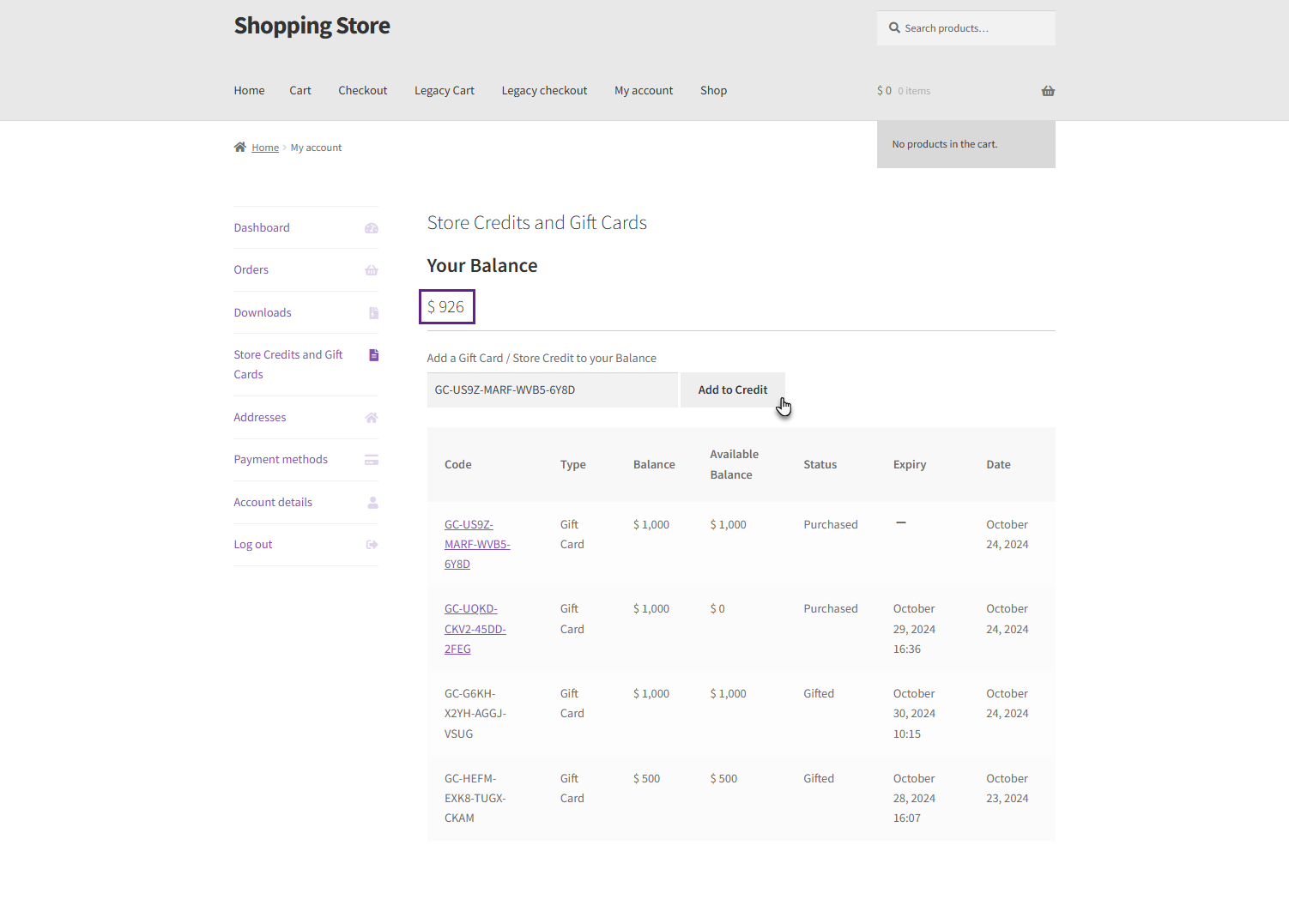1289x924 pixels.
Task: Click the Log out arrow icon
Action: (x=372, y=545)
